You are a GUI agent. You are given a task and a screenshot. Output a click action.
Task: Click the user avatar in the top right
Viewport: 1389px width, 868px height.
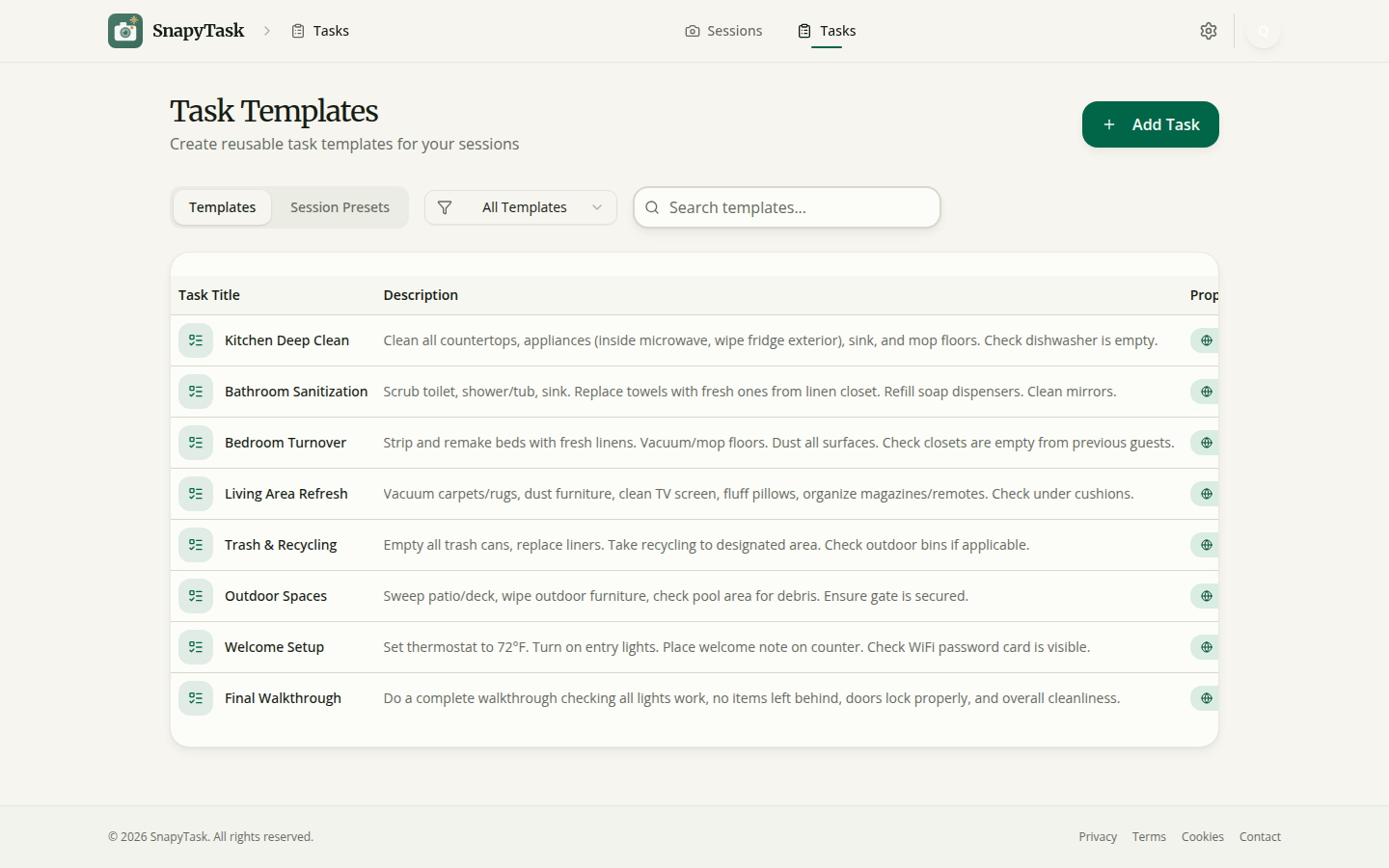1264,30
